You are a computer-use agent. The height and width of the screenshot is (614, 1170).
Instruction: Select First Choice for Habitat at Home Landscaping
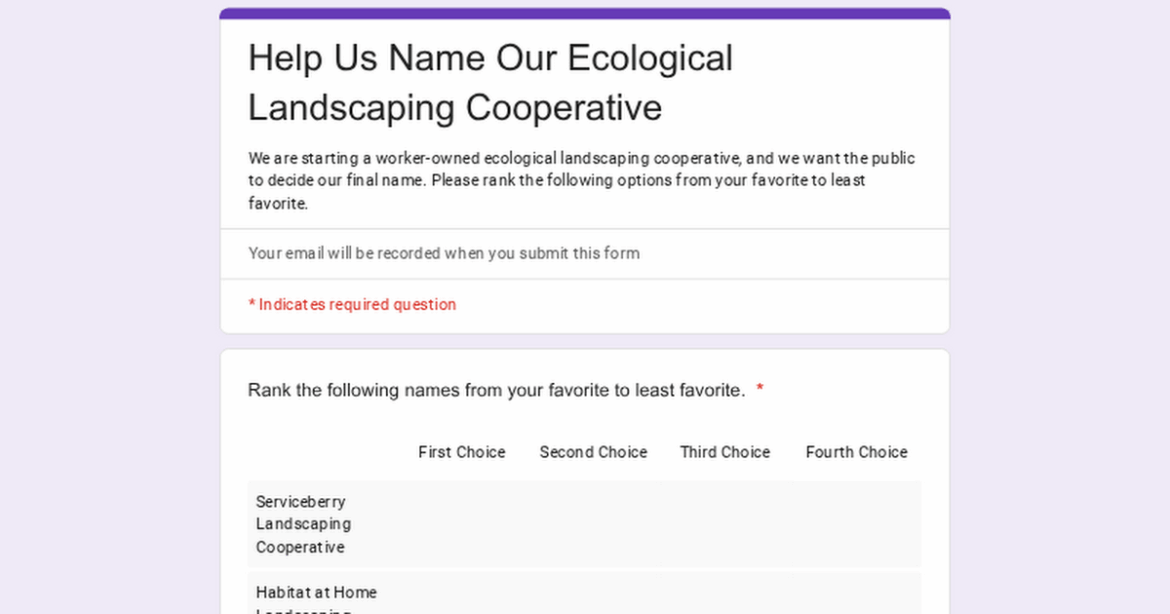(462, 605)
